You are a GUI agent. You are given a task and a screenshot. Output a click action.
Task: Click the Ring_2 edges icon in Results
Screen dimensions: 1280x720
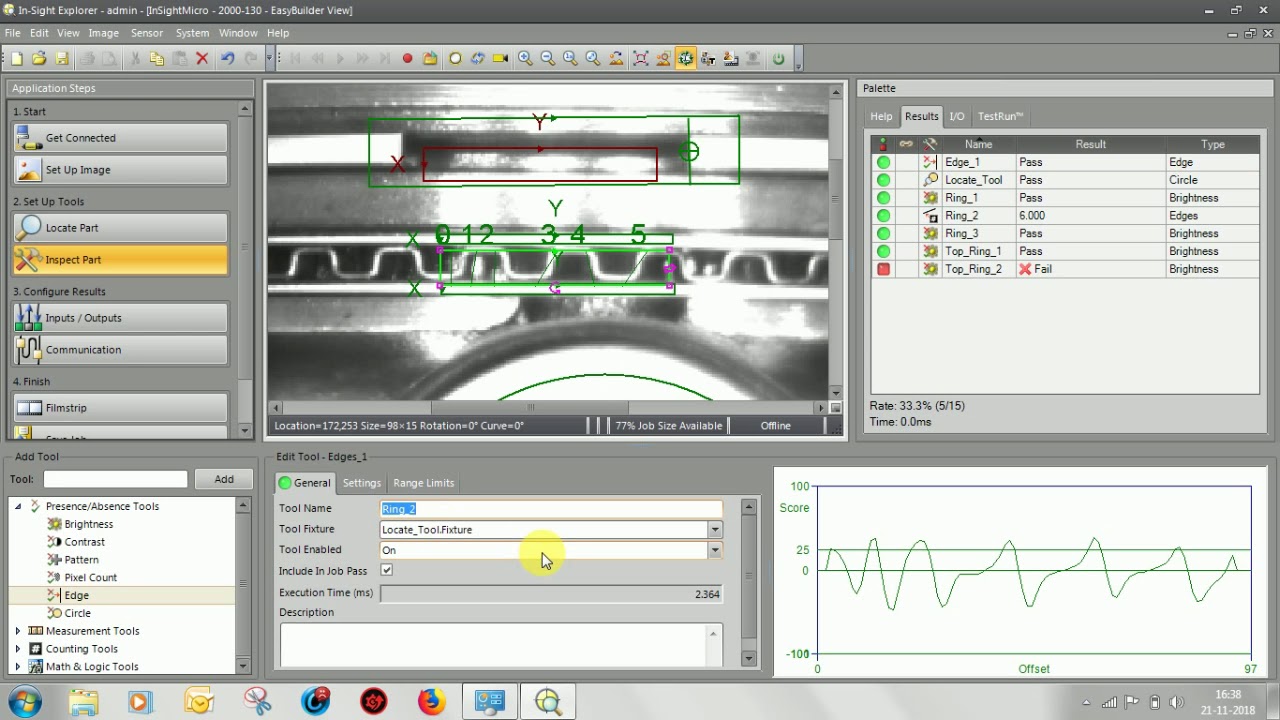[x=931, y=216]
